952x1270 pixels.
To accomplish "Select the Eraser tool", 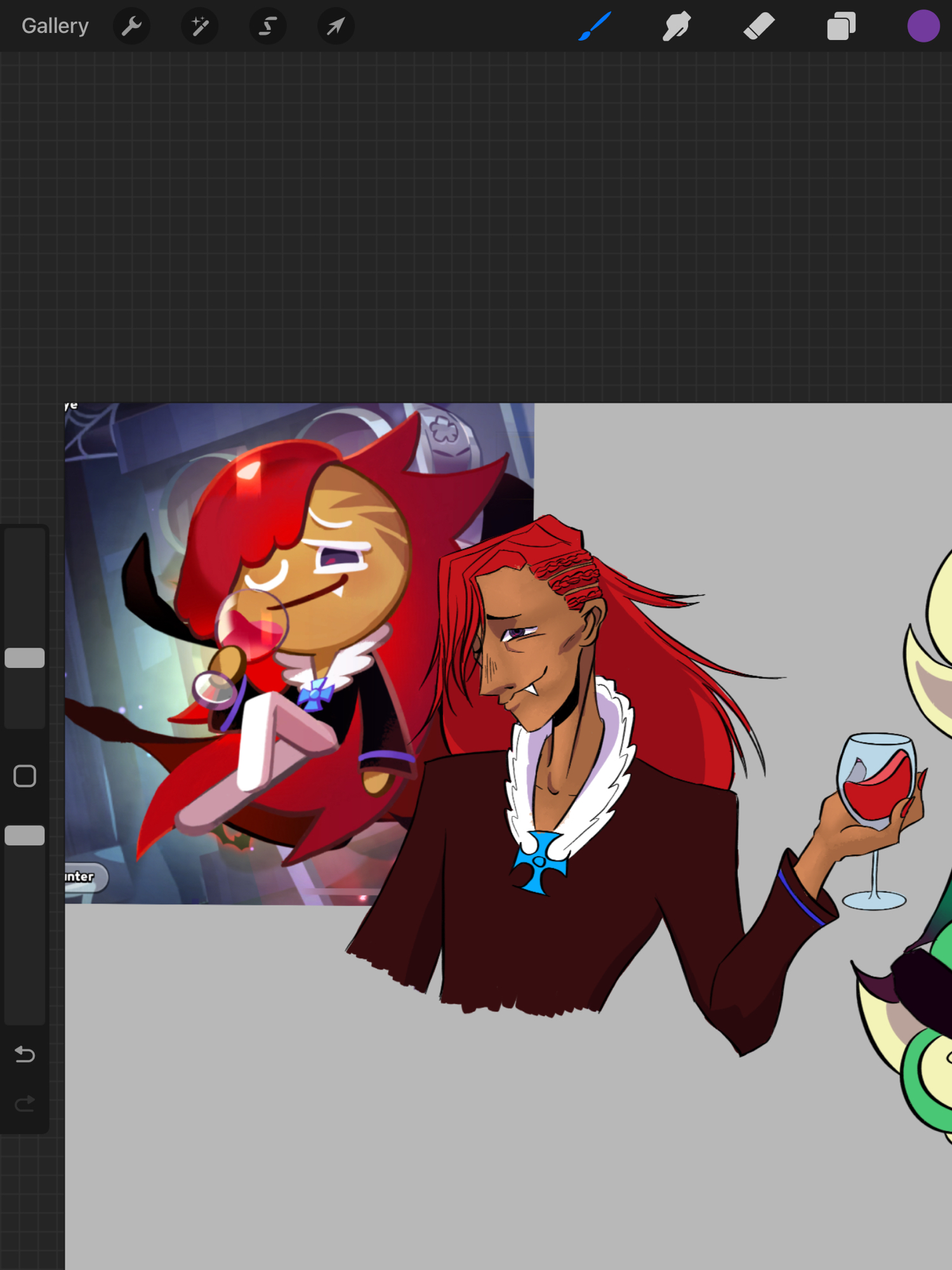I will pos(759,26).
